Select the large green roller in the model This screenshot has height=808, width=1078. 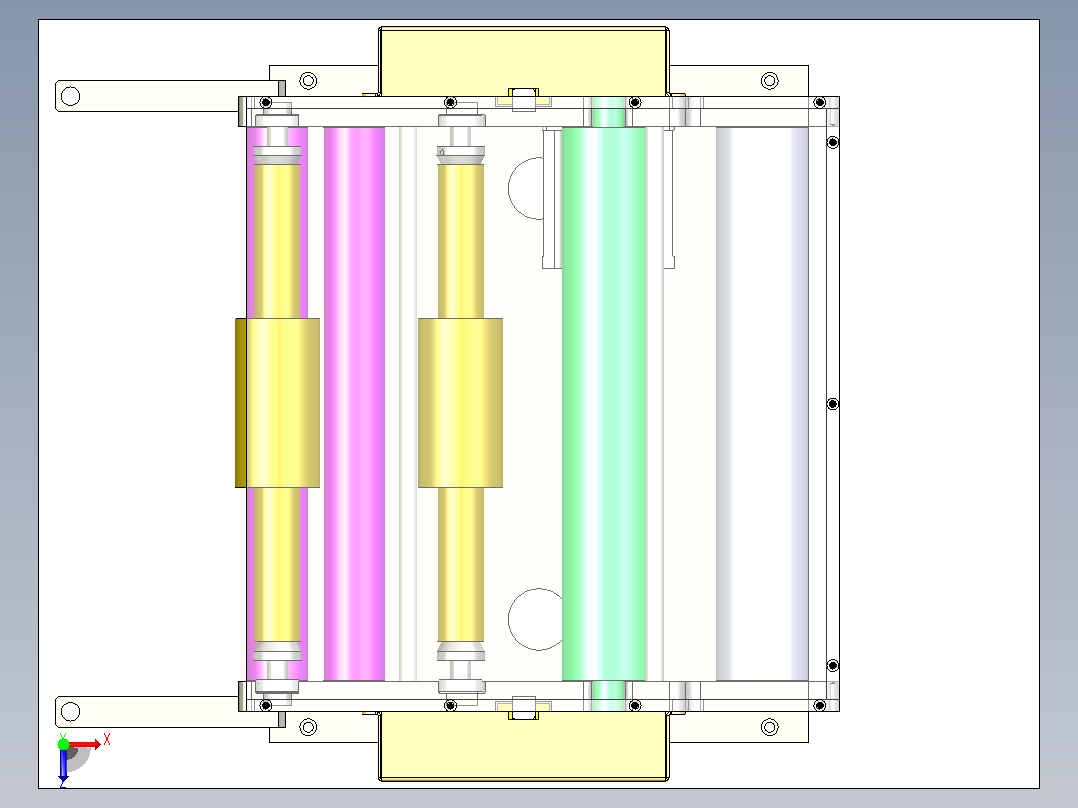(x=604, y=404)
